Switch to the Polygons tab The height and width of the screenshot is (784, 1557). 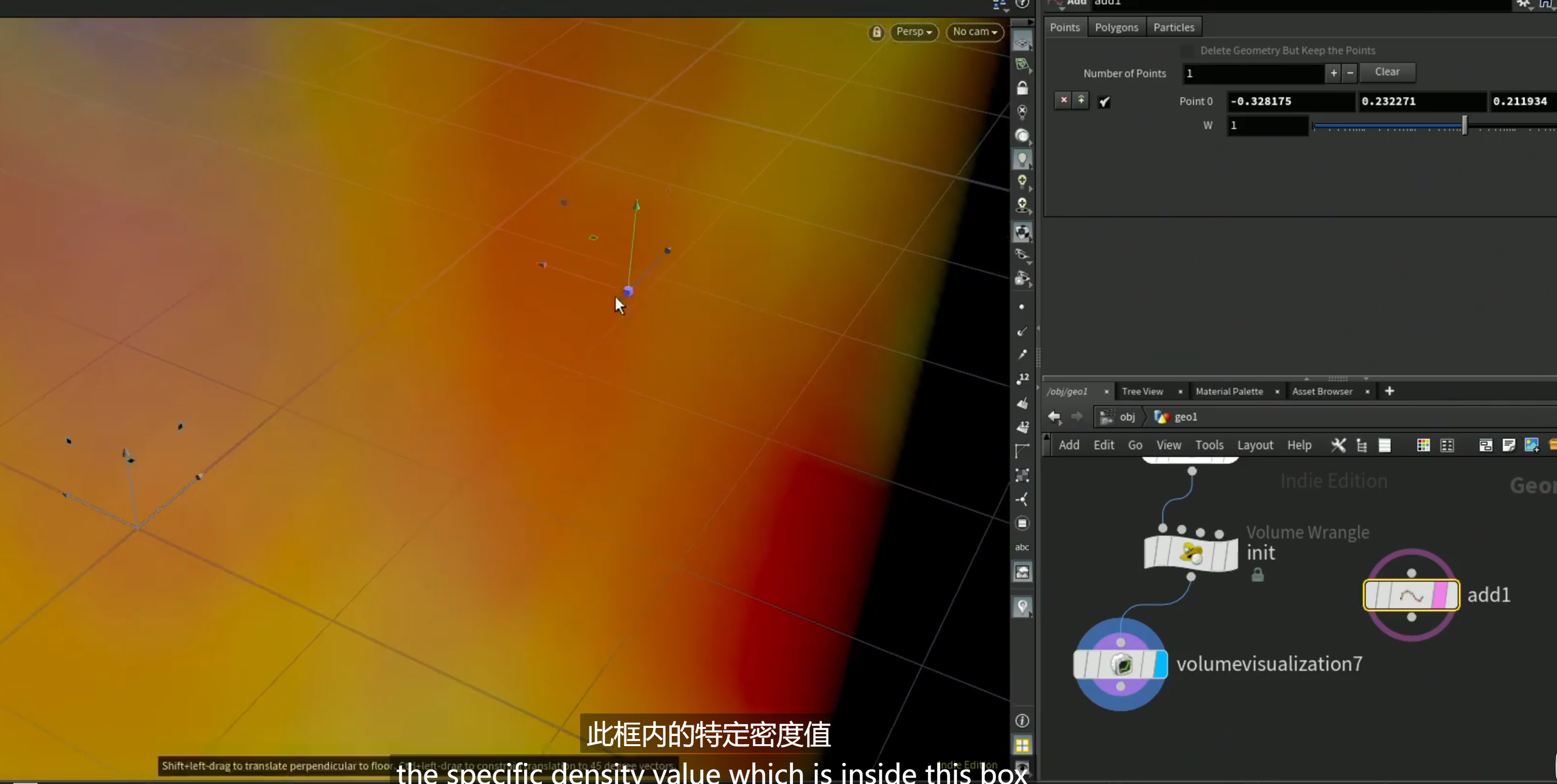click(x=1116, y=27)
